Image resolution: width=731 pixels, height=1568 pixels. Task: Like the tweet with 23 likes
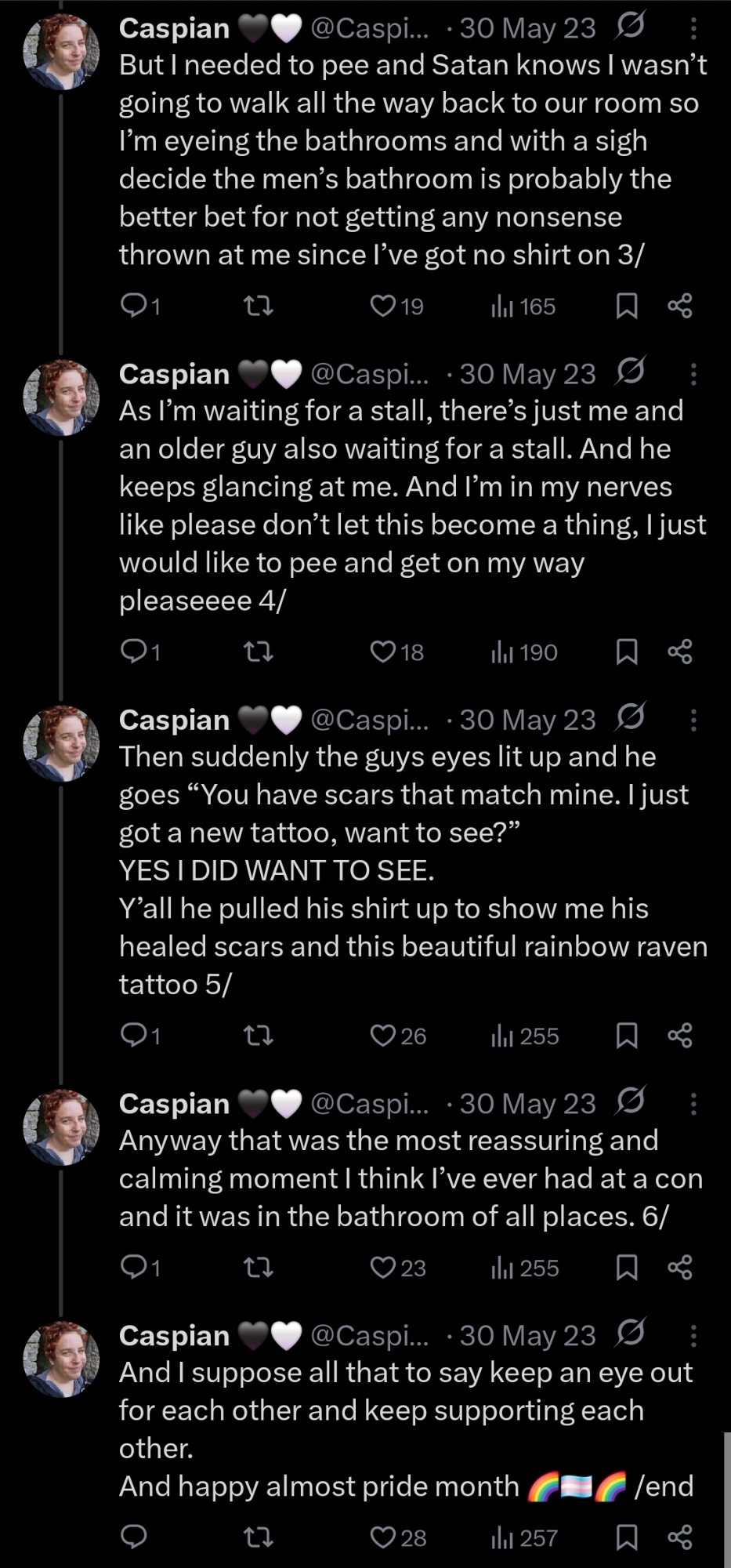click(383, 1268)
